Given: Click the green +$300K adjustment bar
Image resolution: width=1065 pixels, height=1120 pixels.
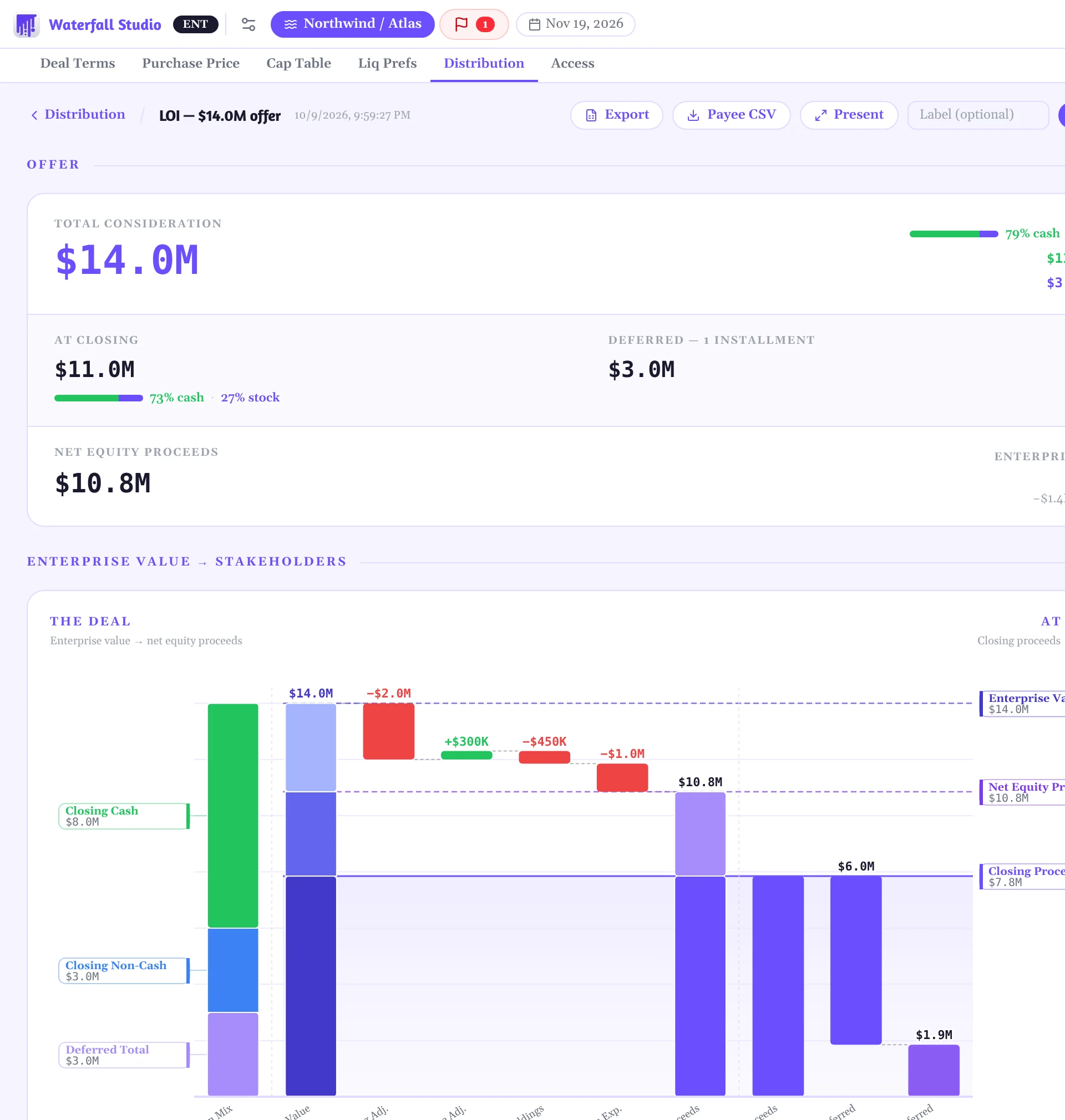Looking at the screenshot, I should pyautogui.click(x=466, y=755).
